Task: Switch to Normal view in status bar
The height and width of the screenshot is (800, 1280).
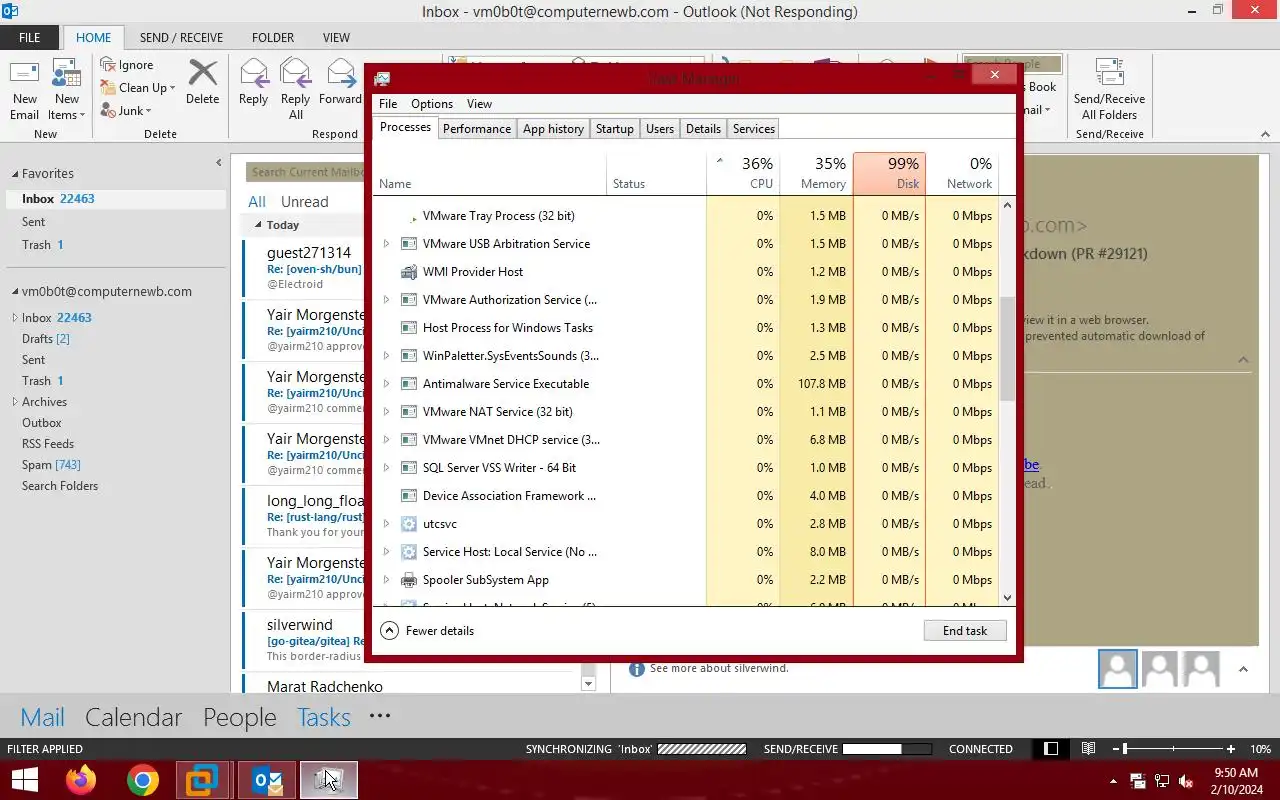Action: click(1051, 749)
